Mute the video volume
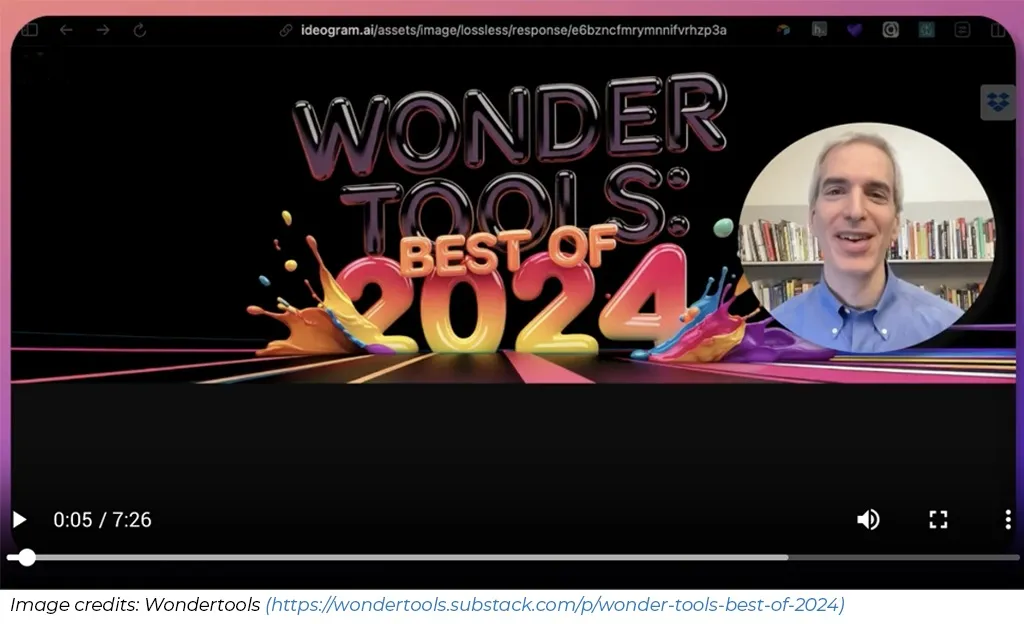The width and height of the screenshot is (1024, 624). click(x=868, y=520)
